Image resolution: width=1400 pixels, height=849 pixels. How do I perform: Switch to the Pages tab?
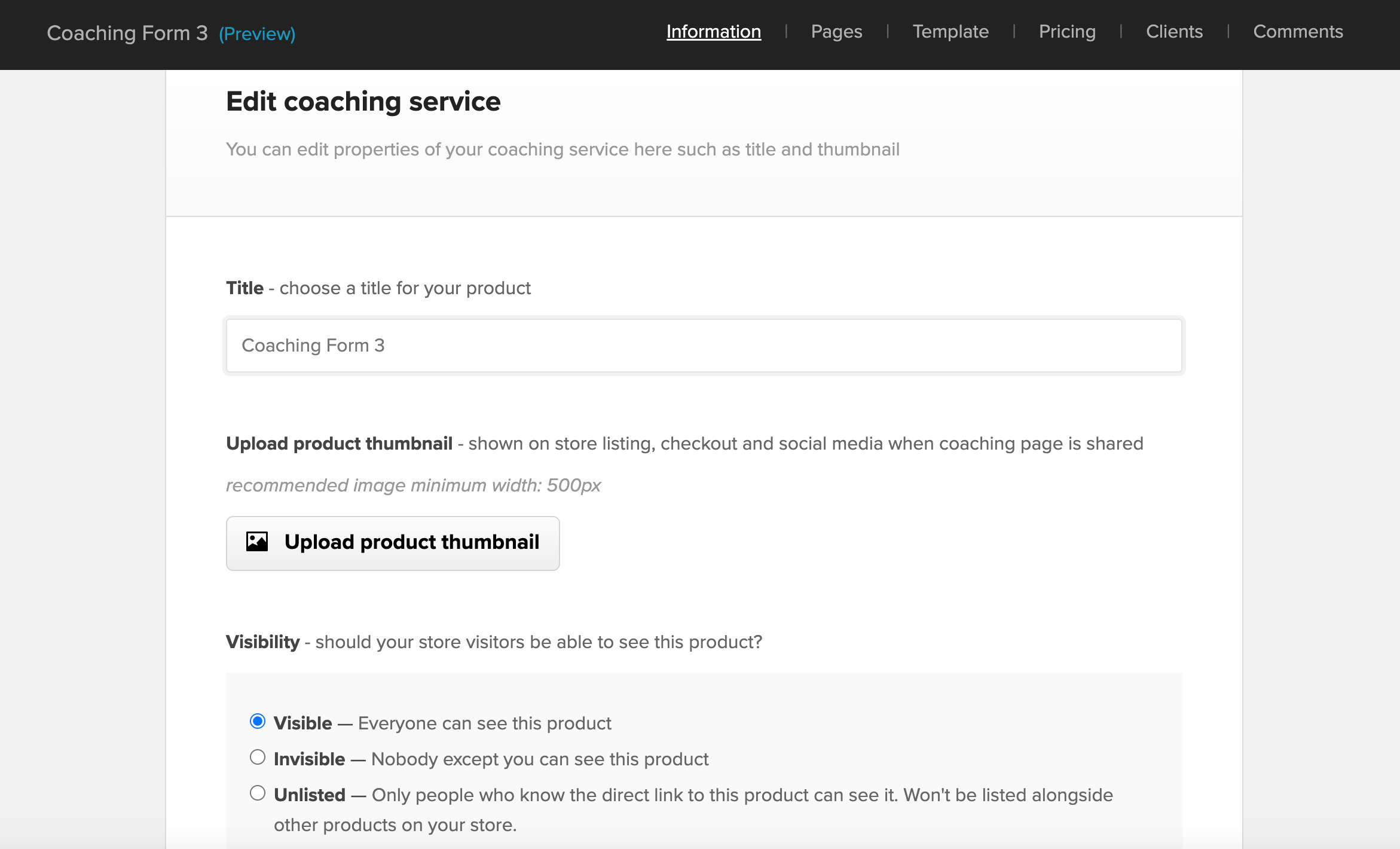pos(836,32)
